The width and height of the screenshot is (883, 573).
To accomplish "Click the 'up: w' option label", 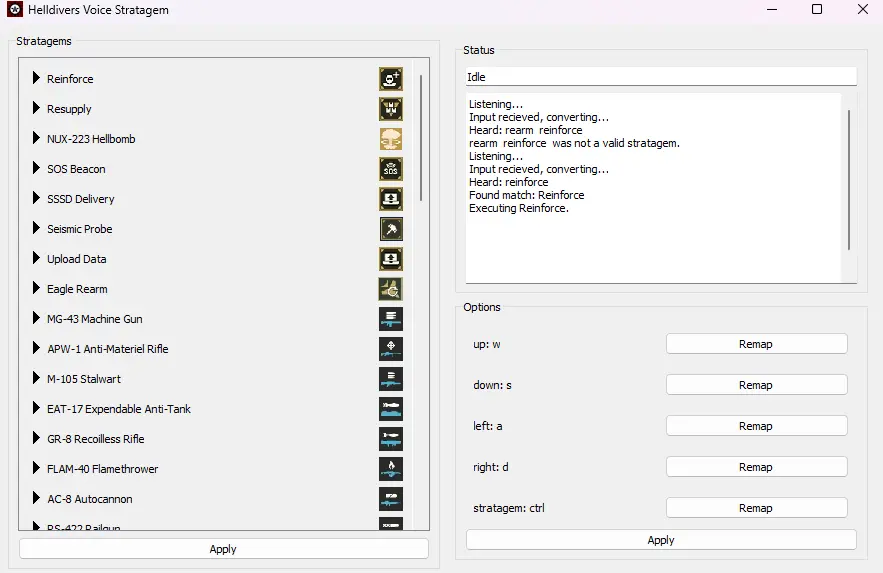I will coord(487,344).
